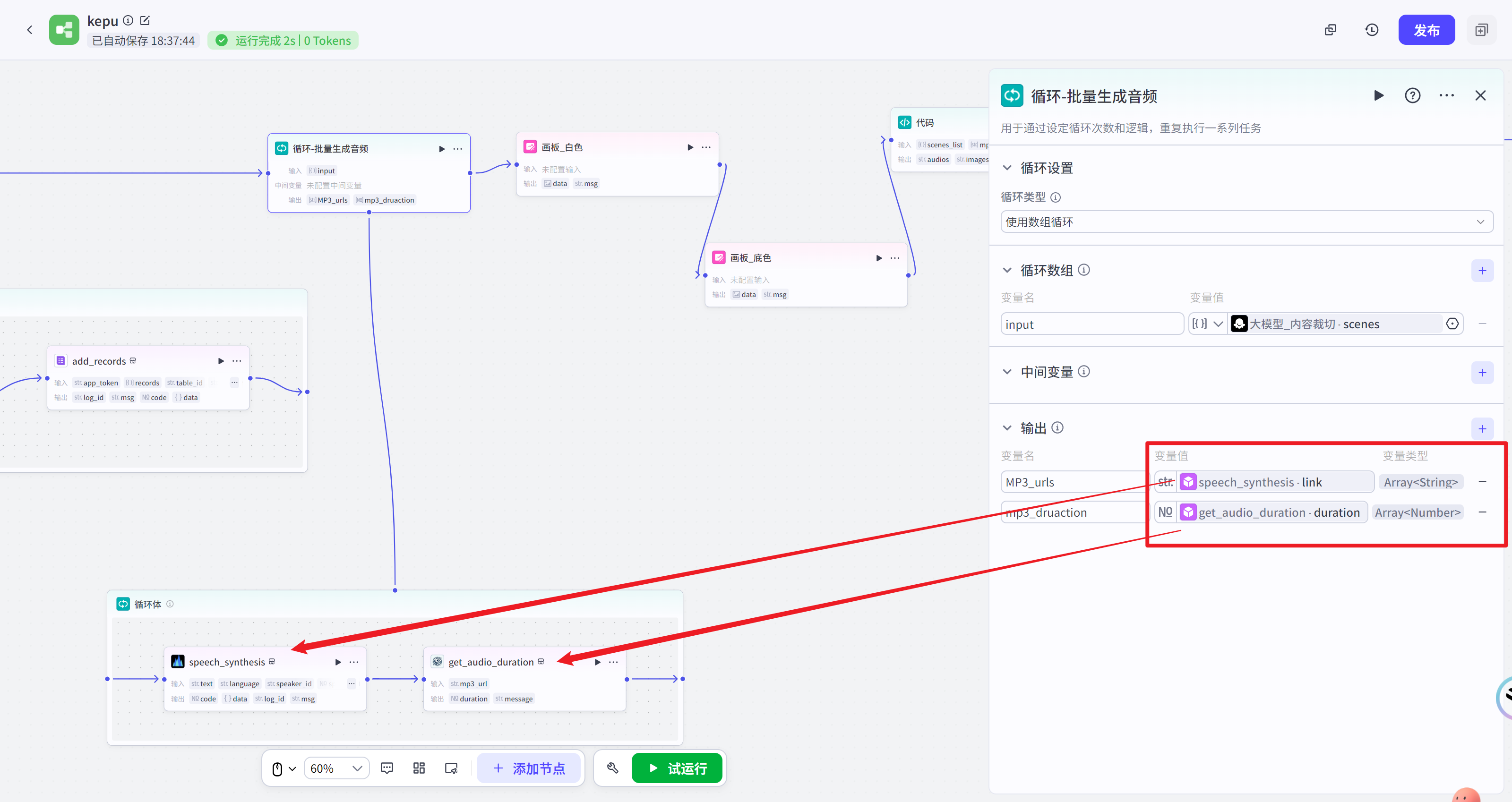The width and height of the screenshot is (1512, 802).
Task: Open the add-panel icon next to 发布
Action: coord(1481,30)
